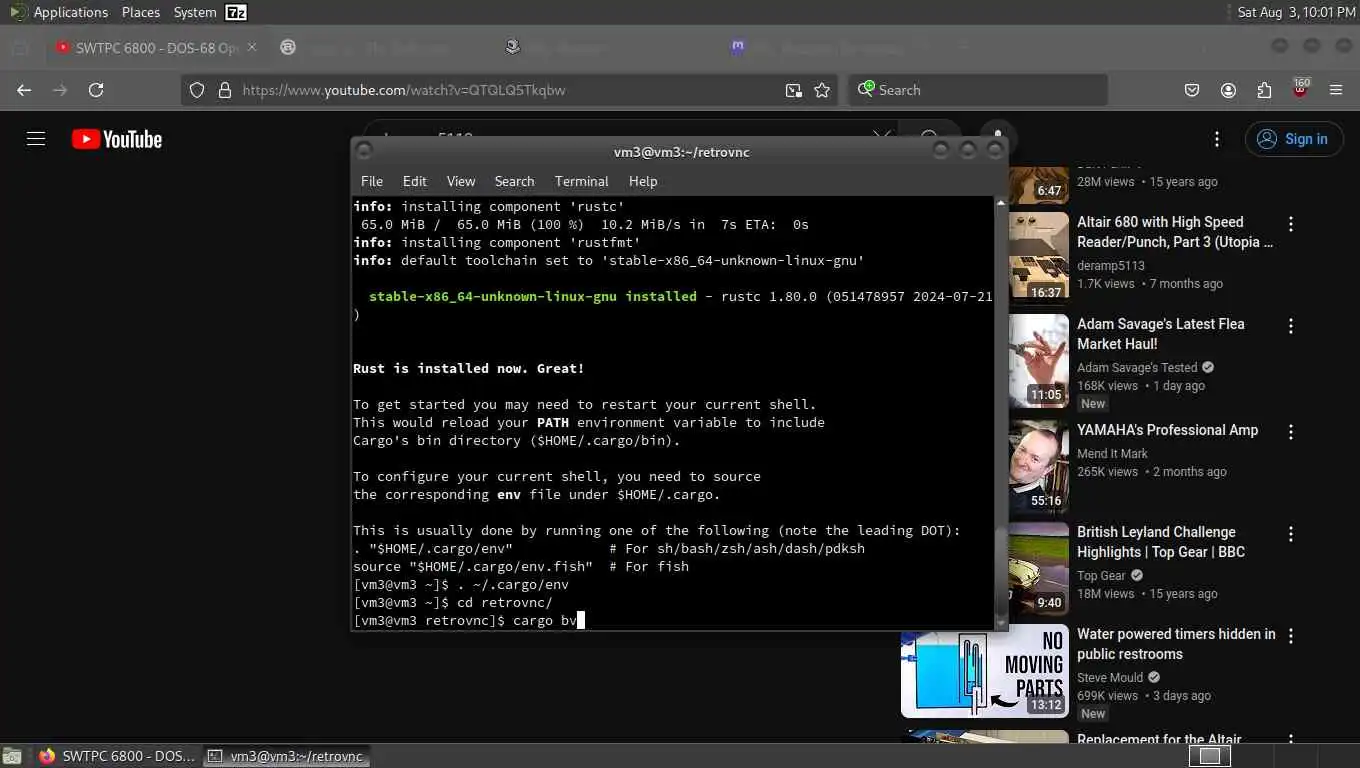Click the show desktop icon in bottom panel
The image size is (1360, 768).
(14, 756)
